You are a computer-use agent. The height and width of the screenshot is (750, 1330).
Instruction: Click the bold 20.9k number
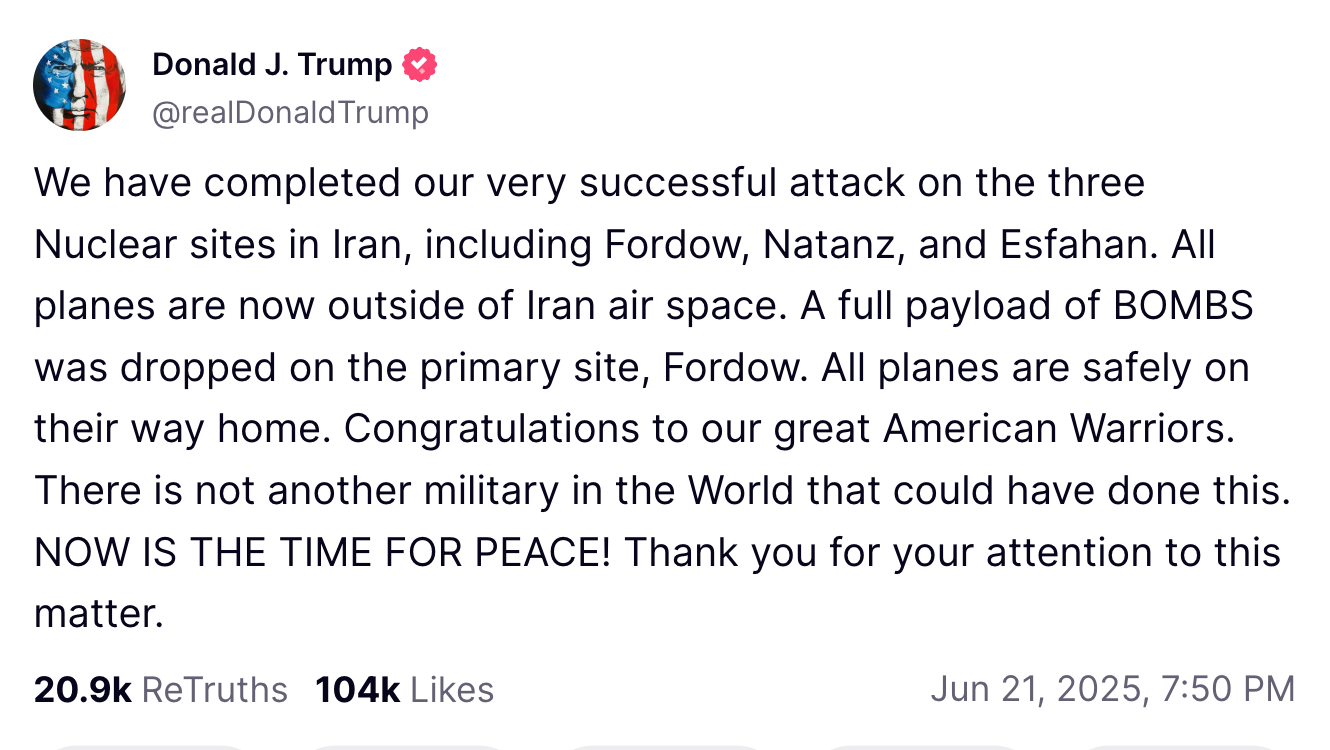click(x=83, y=690)
